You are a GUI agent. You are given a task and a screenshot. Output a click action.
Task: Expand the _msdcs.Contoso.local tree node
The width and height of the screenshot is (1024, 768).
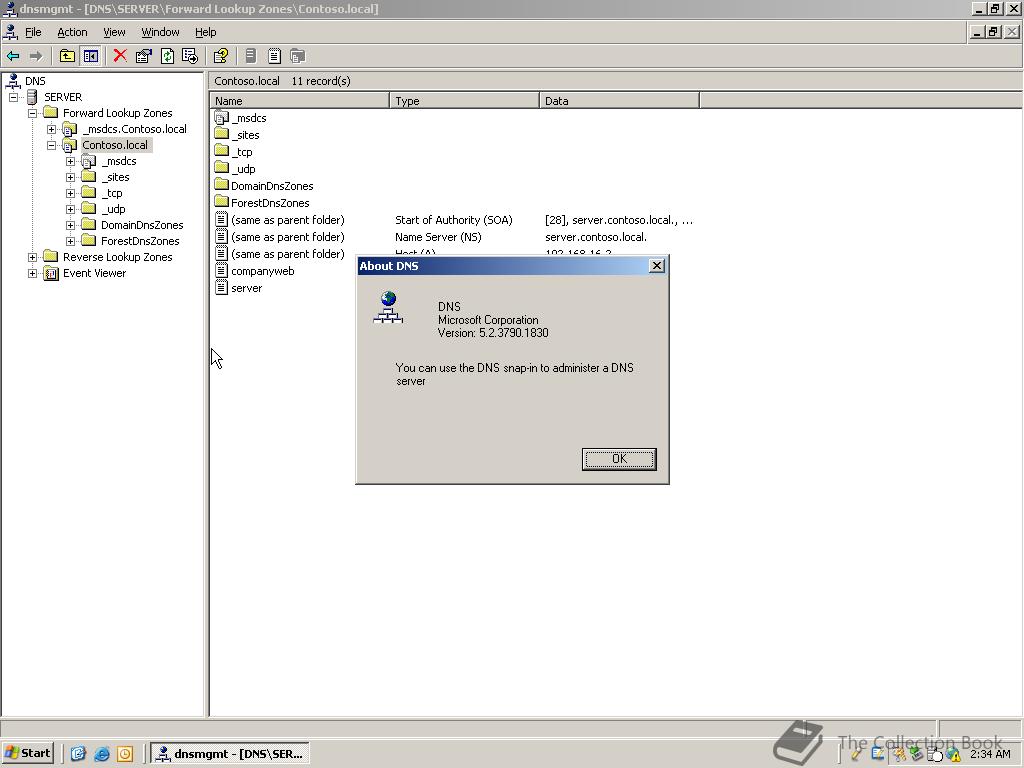51,129
